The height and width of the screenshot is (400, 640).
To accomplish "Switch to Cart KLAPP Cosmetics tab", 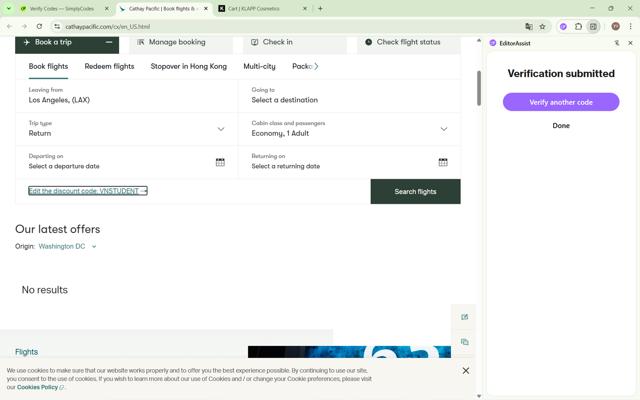I will click(x=254, y=9).
